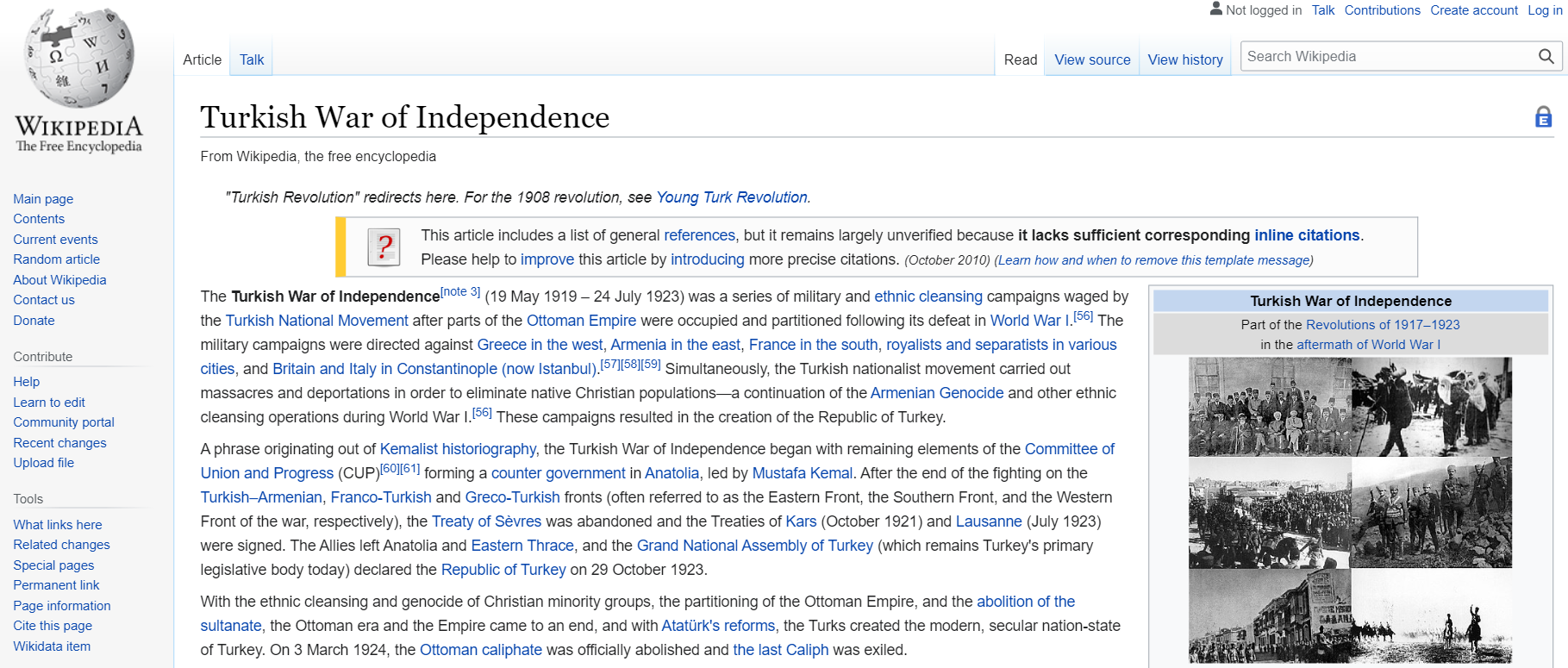Viewport: 1568px width, 668px height.
Task: Open the Republic of Turkey link
Action: (x=503, y=570)
